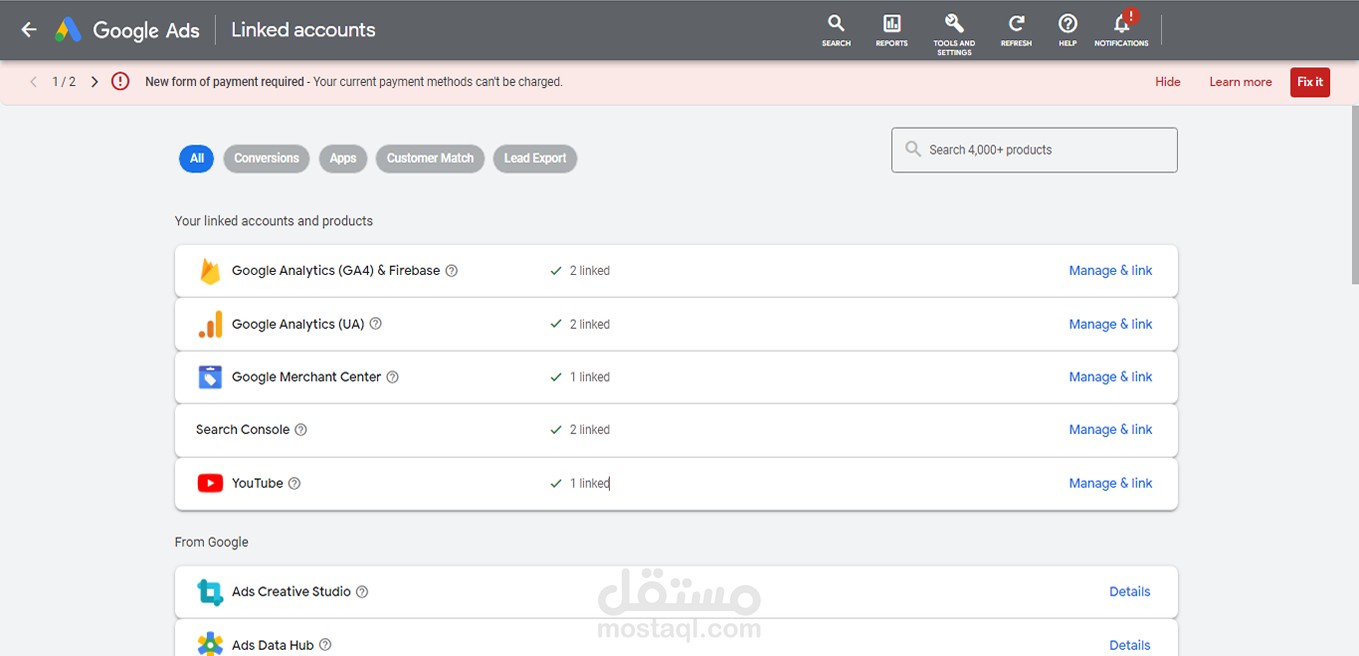Go to next alert with right chevron
1359x656 pixels.
pos(94,82)
